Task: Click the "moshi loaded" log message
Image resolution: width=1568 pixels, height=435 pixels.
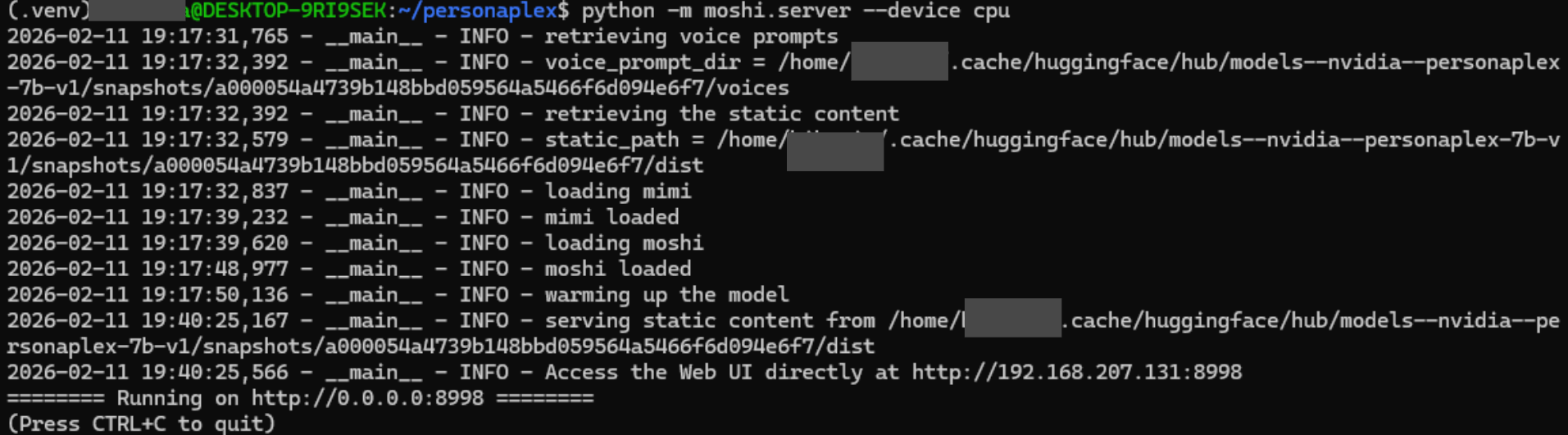Action: tap(617, 269)
